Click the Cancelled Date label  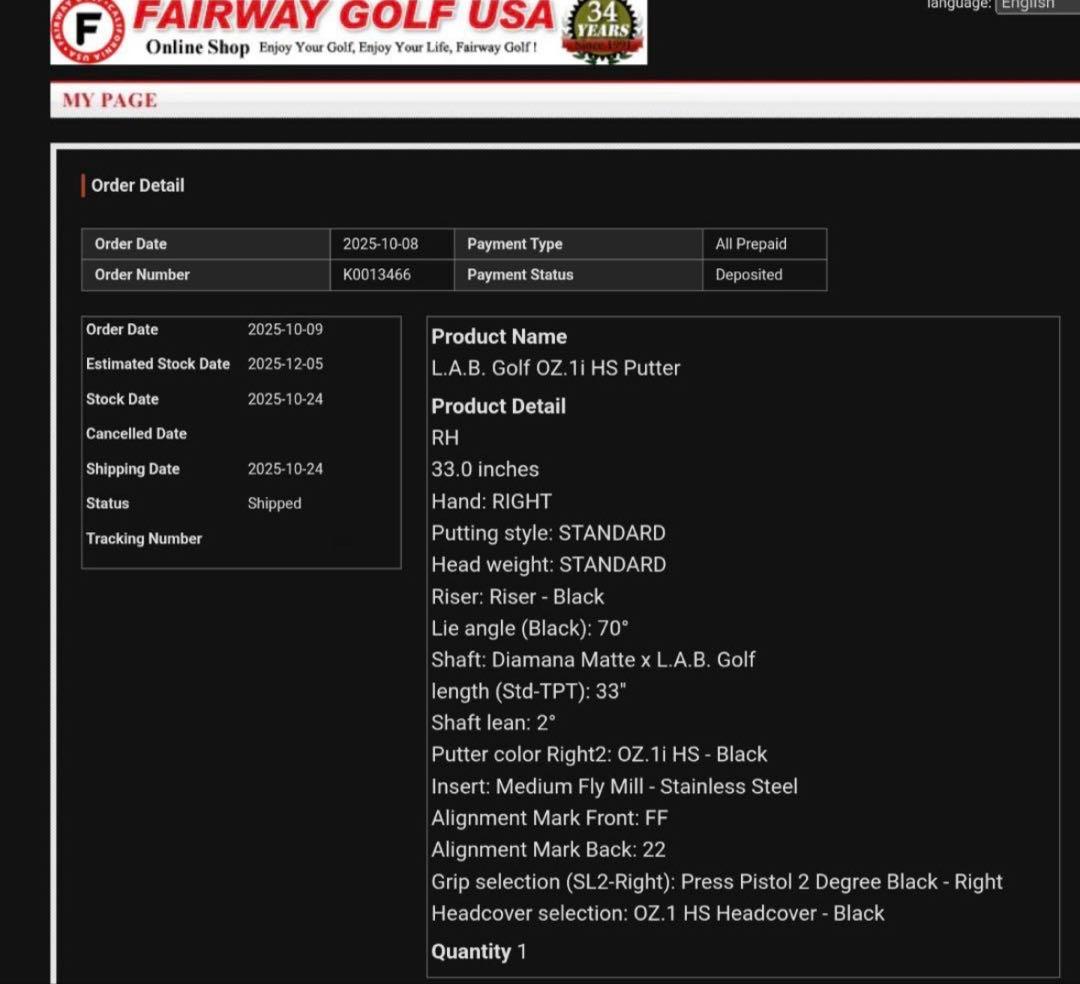click(136, 434)
